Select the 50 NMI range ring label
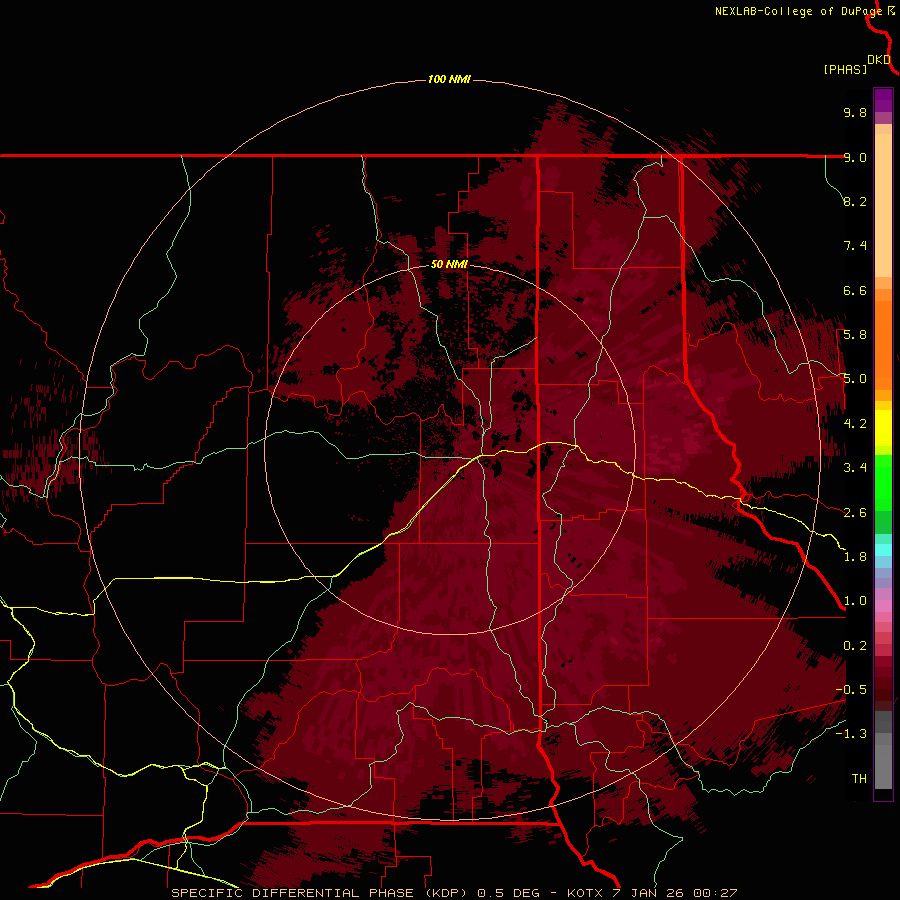The image size is (900, 900). point(449,264)
